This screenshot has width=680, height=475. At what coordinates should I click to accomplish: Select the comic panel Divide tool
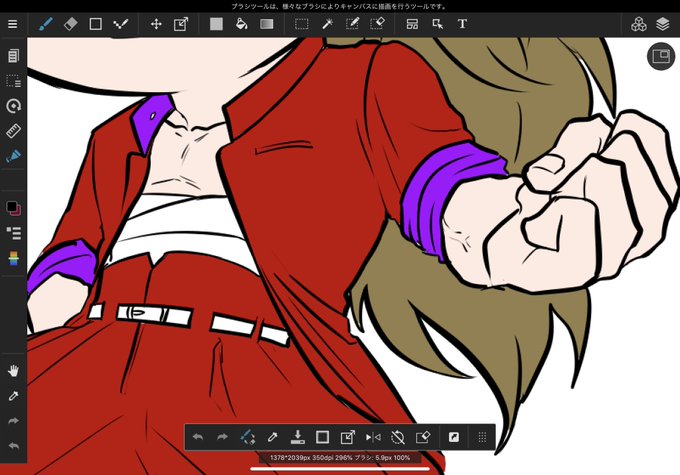pos(412,24)
